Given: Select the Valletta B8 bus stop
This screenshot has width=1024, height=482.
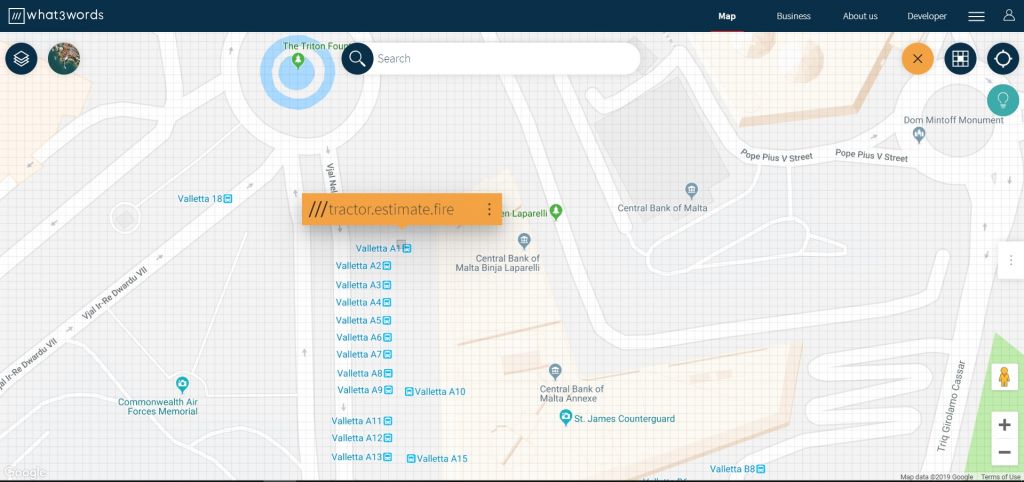Looking at the screenshot, I should click(737, 468).
